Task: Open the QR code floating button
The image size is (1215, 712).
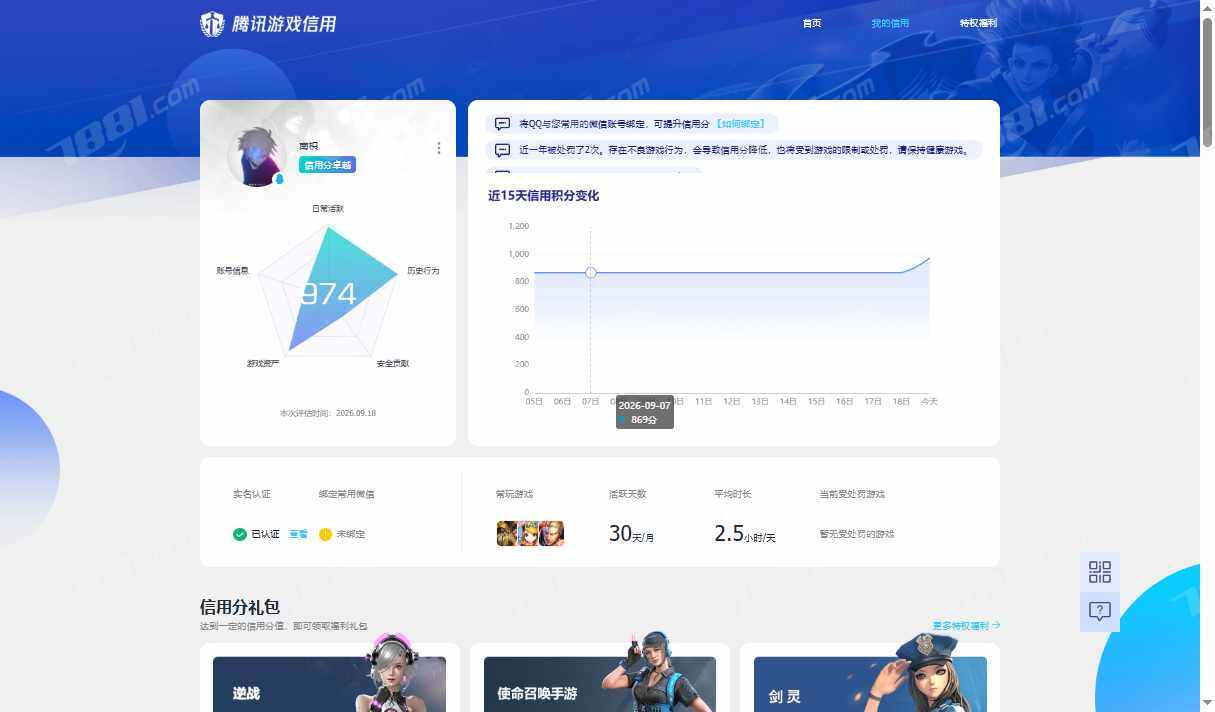Action: tap(1100, 572)
